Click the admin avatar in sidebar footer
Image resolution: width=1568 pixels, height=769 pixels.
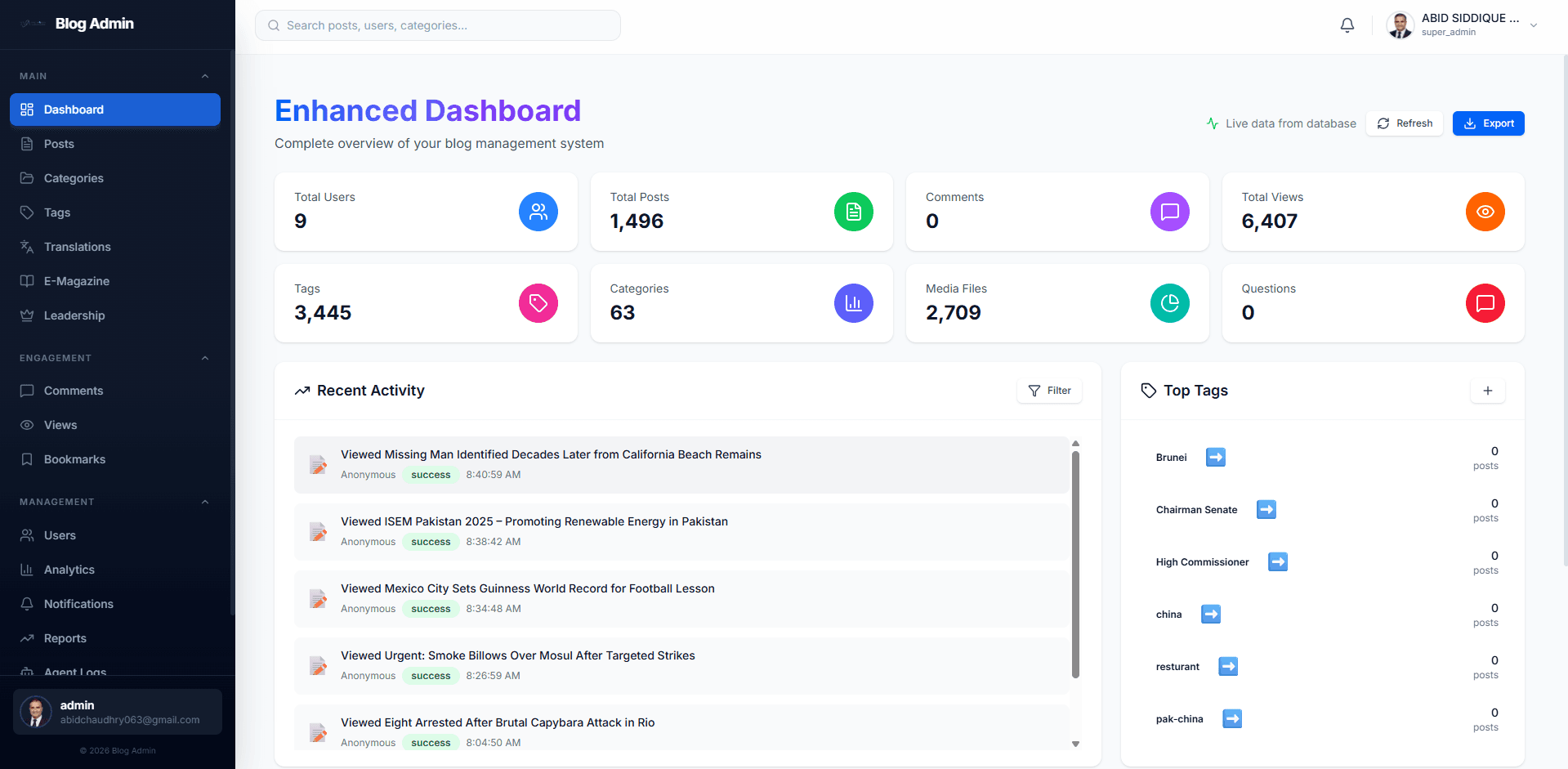pos(35,712)
